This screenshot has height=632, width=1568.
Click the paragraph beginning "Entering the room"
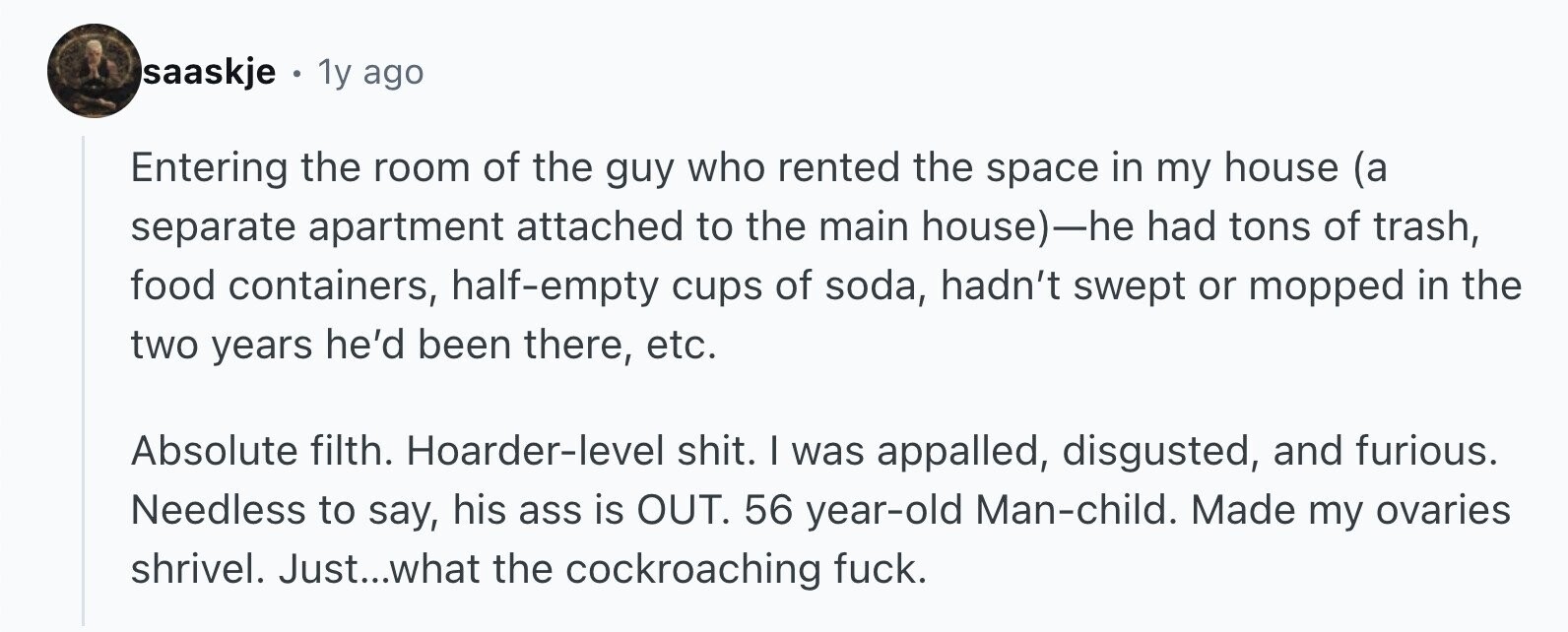[x=826, y=256]
